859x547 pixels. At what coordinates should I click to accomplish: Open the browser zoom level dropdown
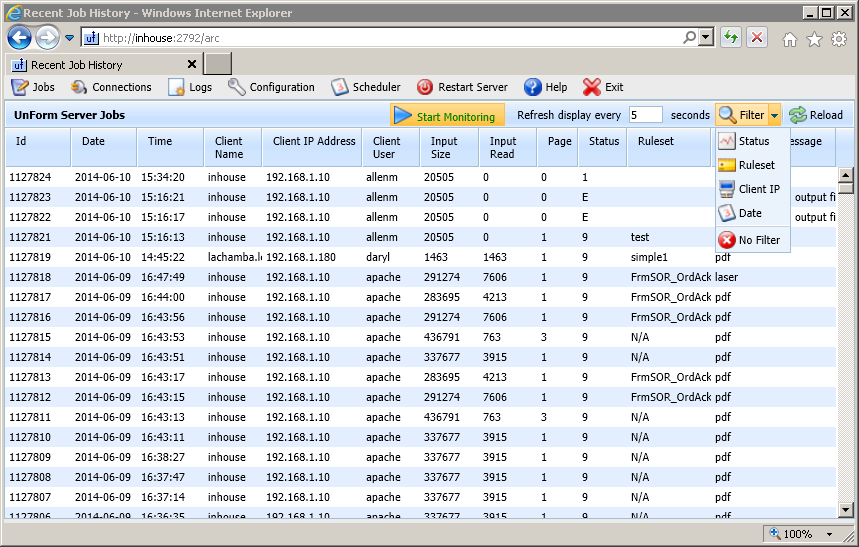(829, 534)
